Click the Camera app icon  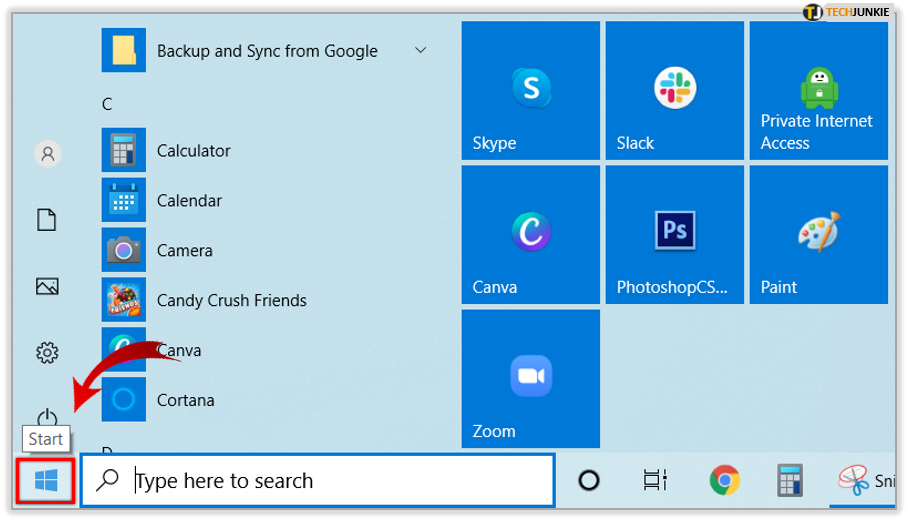(123, 250)
